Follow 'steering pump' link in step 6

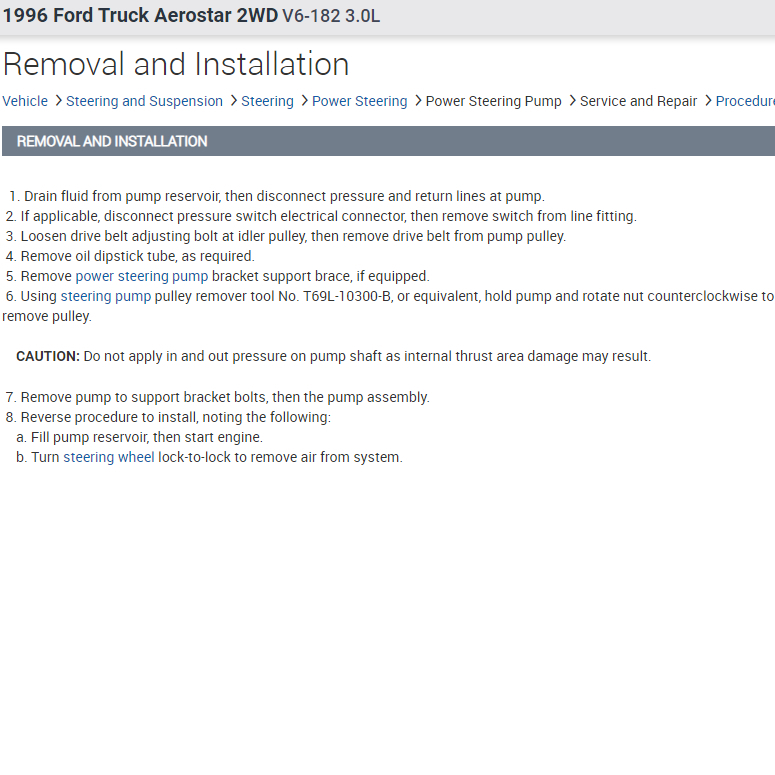point(106,296)
